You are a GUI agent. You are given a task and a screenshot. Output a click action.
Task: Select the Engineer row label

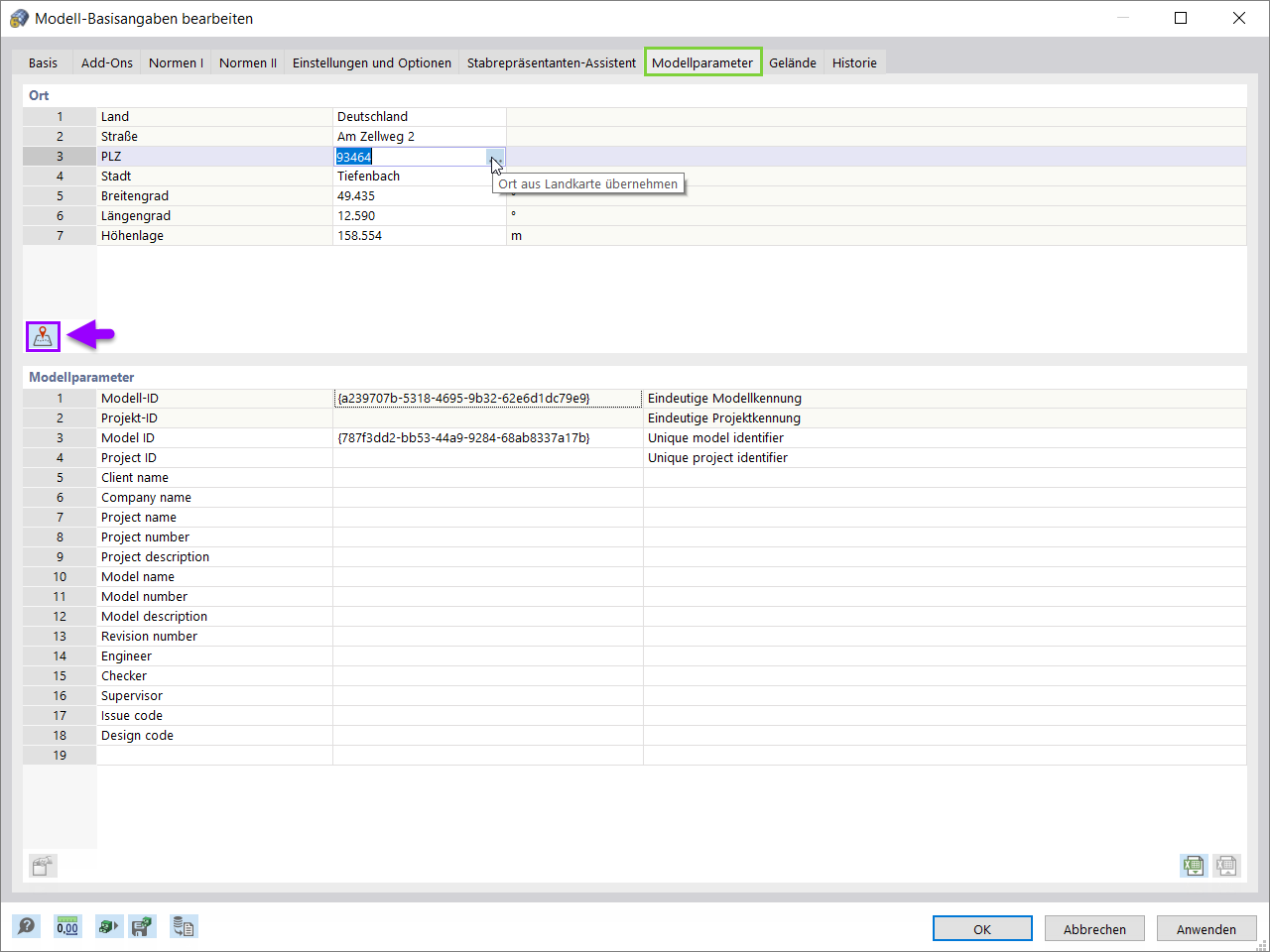pos(126,656)
